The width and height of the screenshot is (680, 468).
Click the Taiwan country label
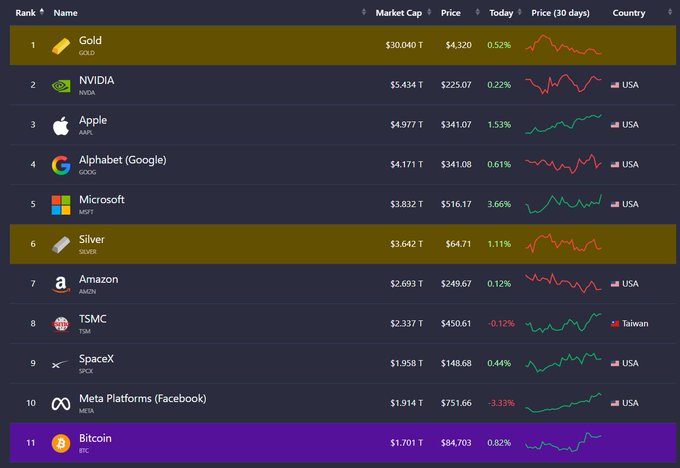coord(635,324)
